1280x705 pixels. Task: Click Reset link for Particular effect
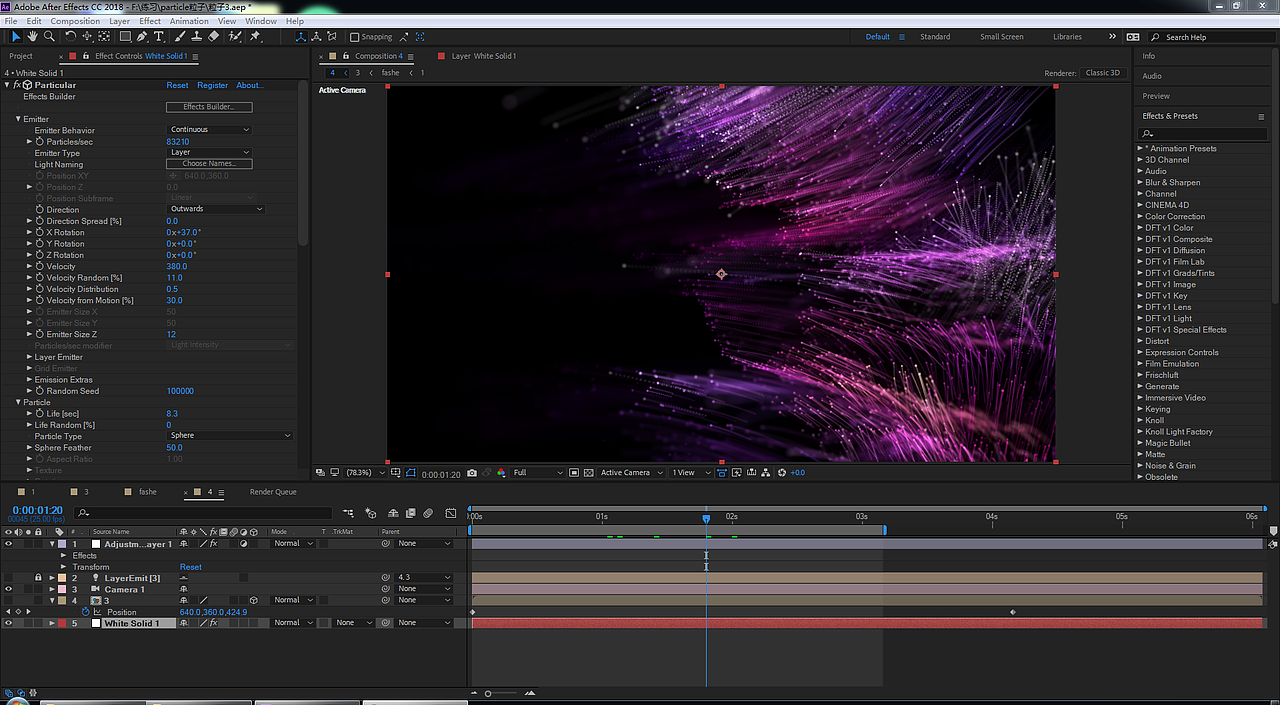[177, 85]
